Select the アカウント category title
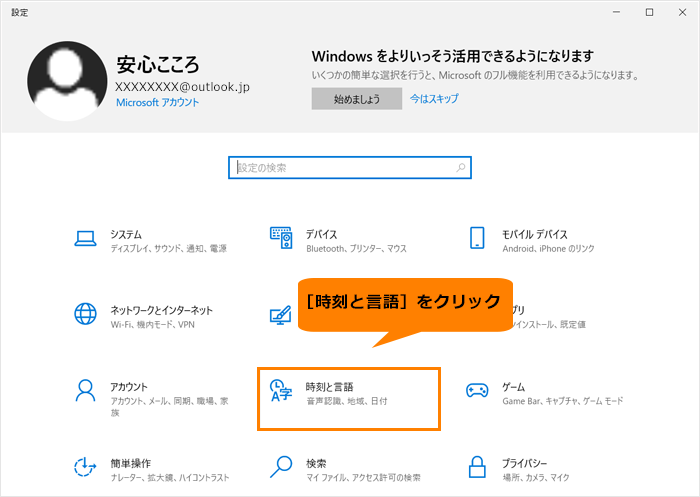Image resolution: width=700 pixels, height=497 pixels. 129,387
